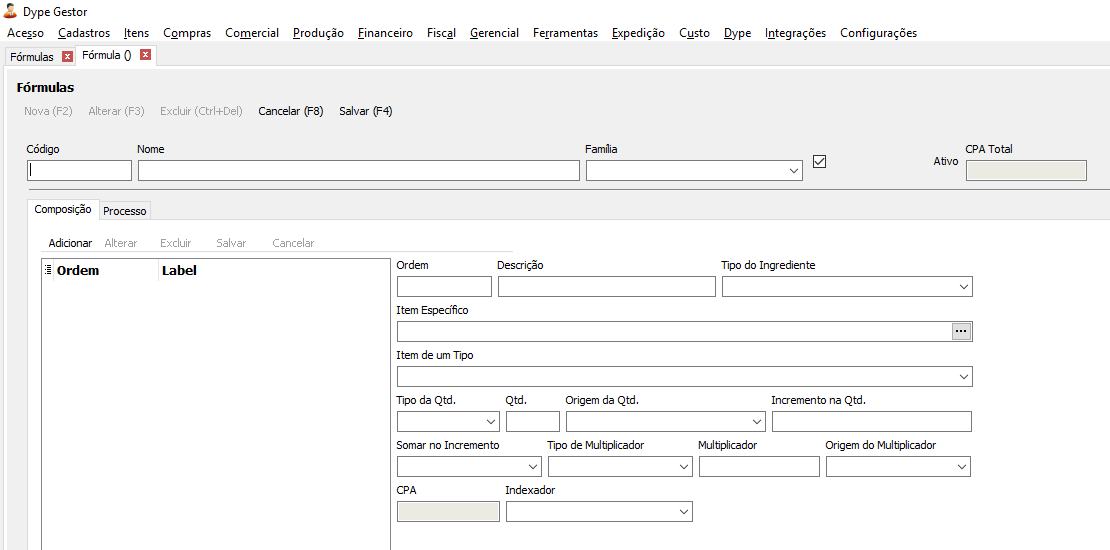1110x550 pixels.
Task: Focus the Ordem input field
Action: (444, 287)
